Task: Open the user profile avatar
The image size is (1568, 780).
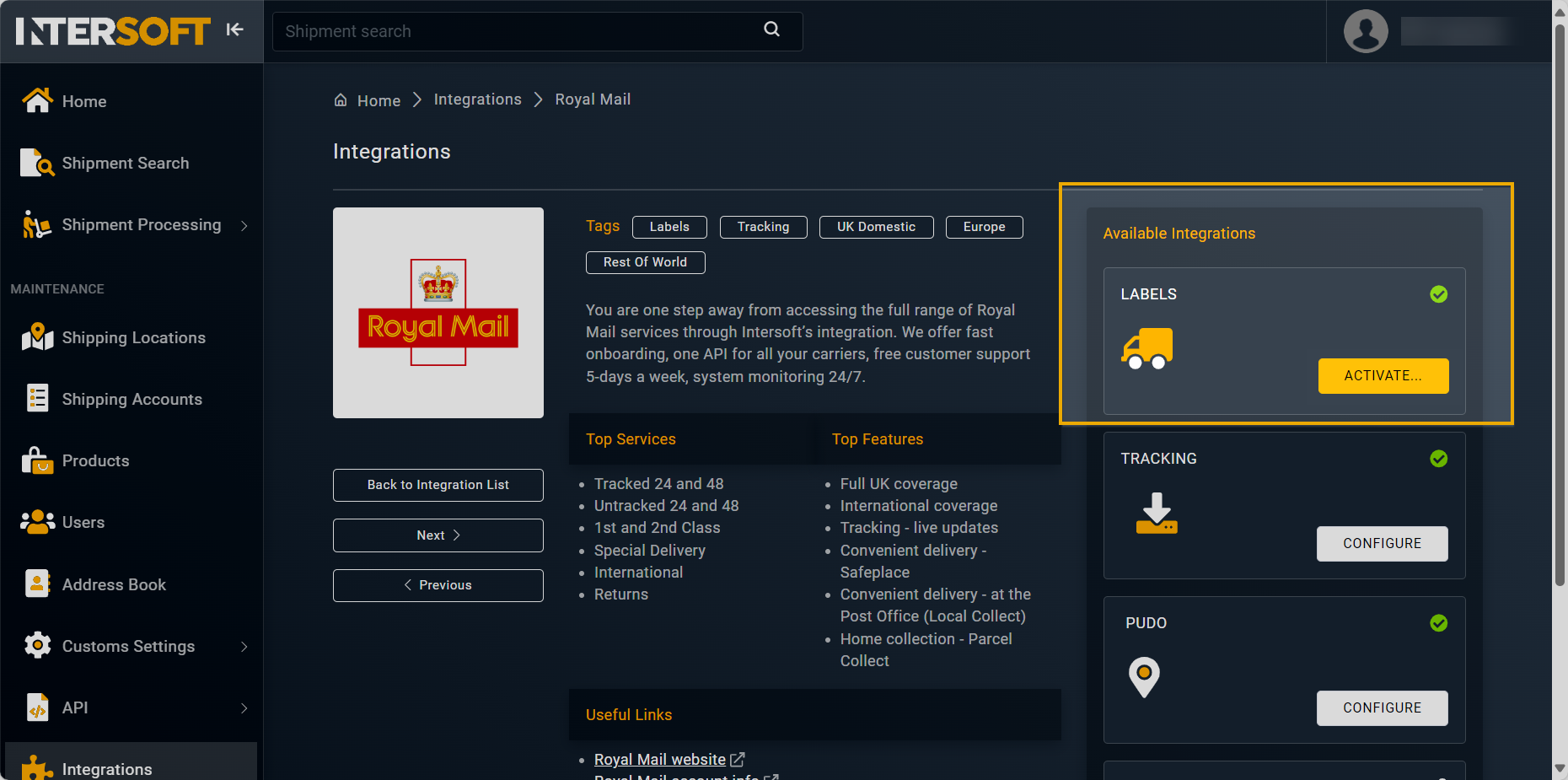Action: point(1366,31)
